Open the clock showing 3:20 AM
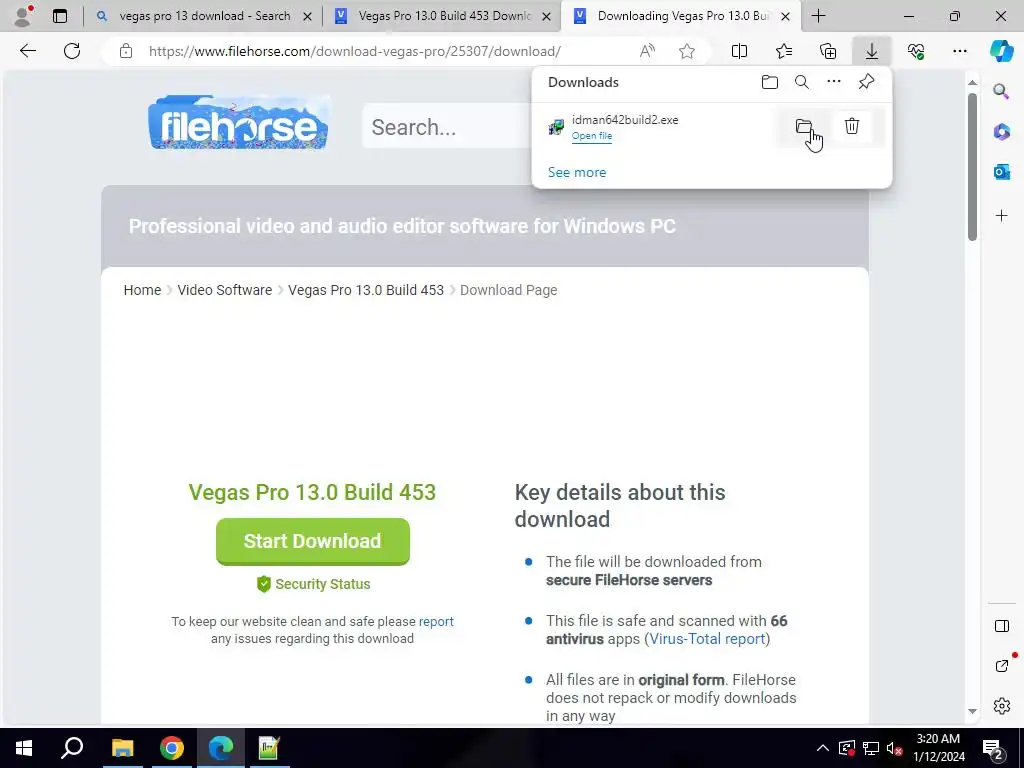The width and height of the screenshot is (1024, 768). tap(939, 748)
